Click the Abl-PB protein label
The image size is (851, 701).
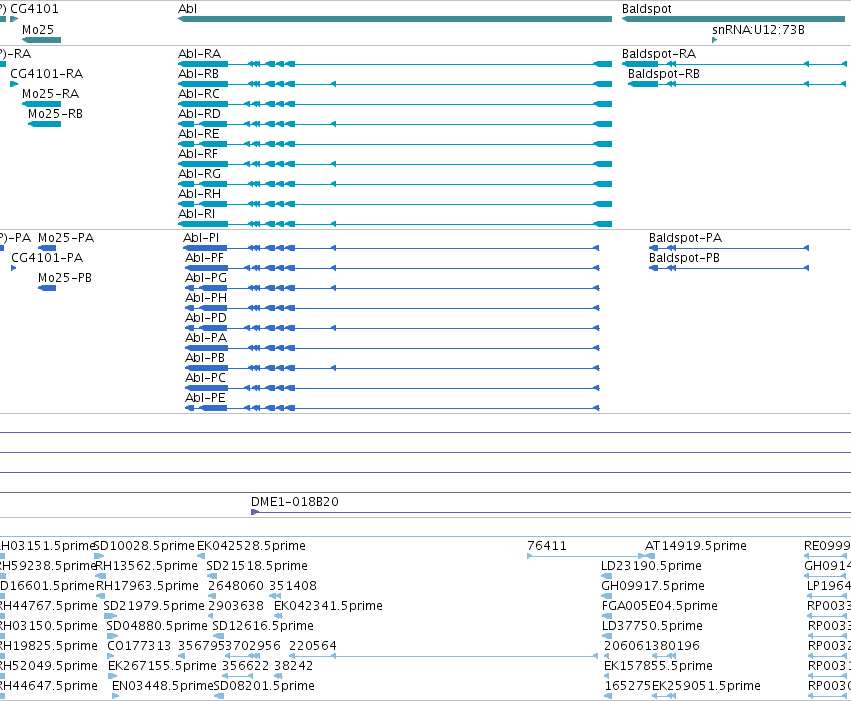click(205, 358)
